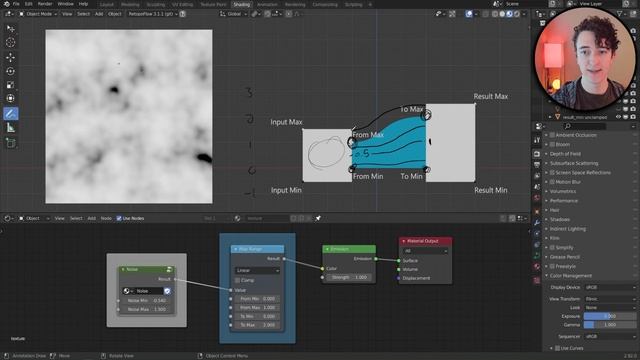Open the Edit menu
Viewport: 640px width, 360px height.
[x=29, y=4]
